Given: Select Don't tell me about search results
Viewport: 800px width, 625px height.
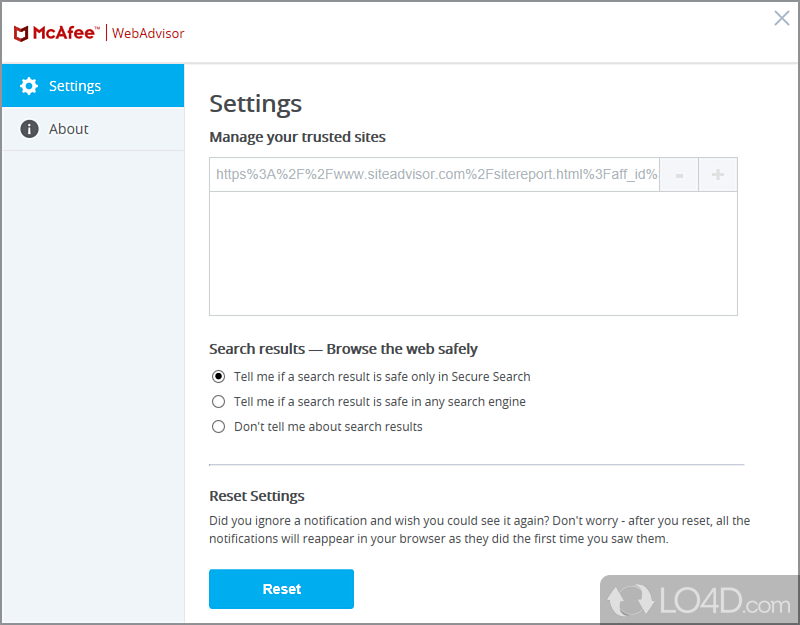Looking at the screenshot, I should coord(219,427).
